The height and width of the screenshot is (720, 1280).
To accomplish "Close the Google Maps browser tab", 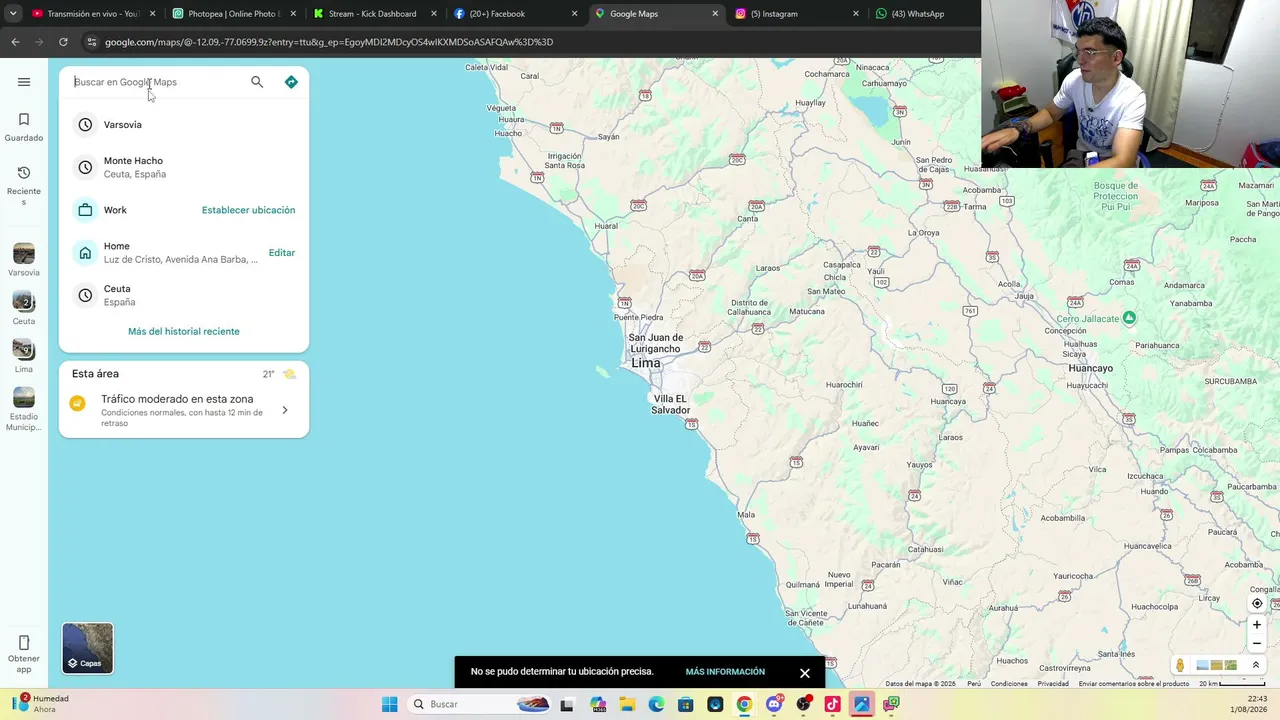I will click(715, 14).
